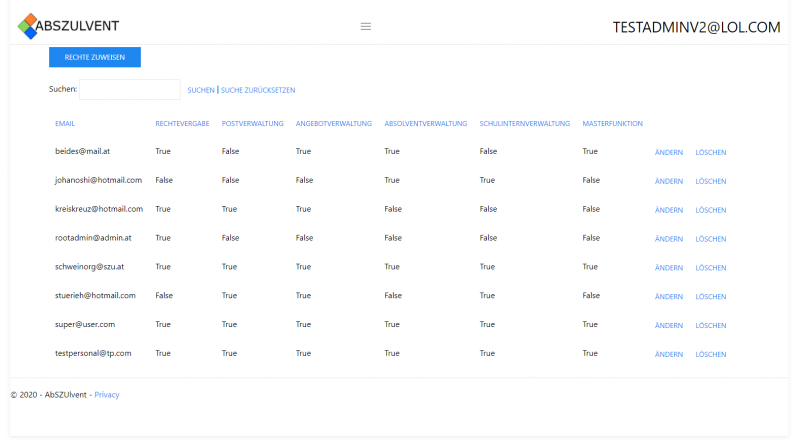Click Löschen for schweinorg@szu.at
The width and height of the screenshot is (800, 447).
pyautogui.click(x=711, y=267)
